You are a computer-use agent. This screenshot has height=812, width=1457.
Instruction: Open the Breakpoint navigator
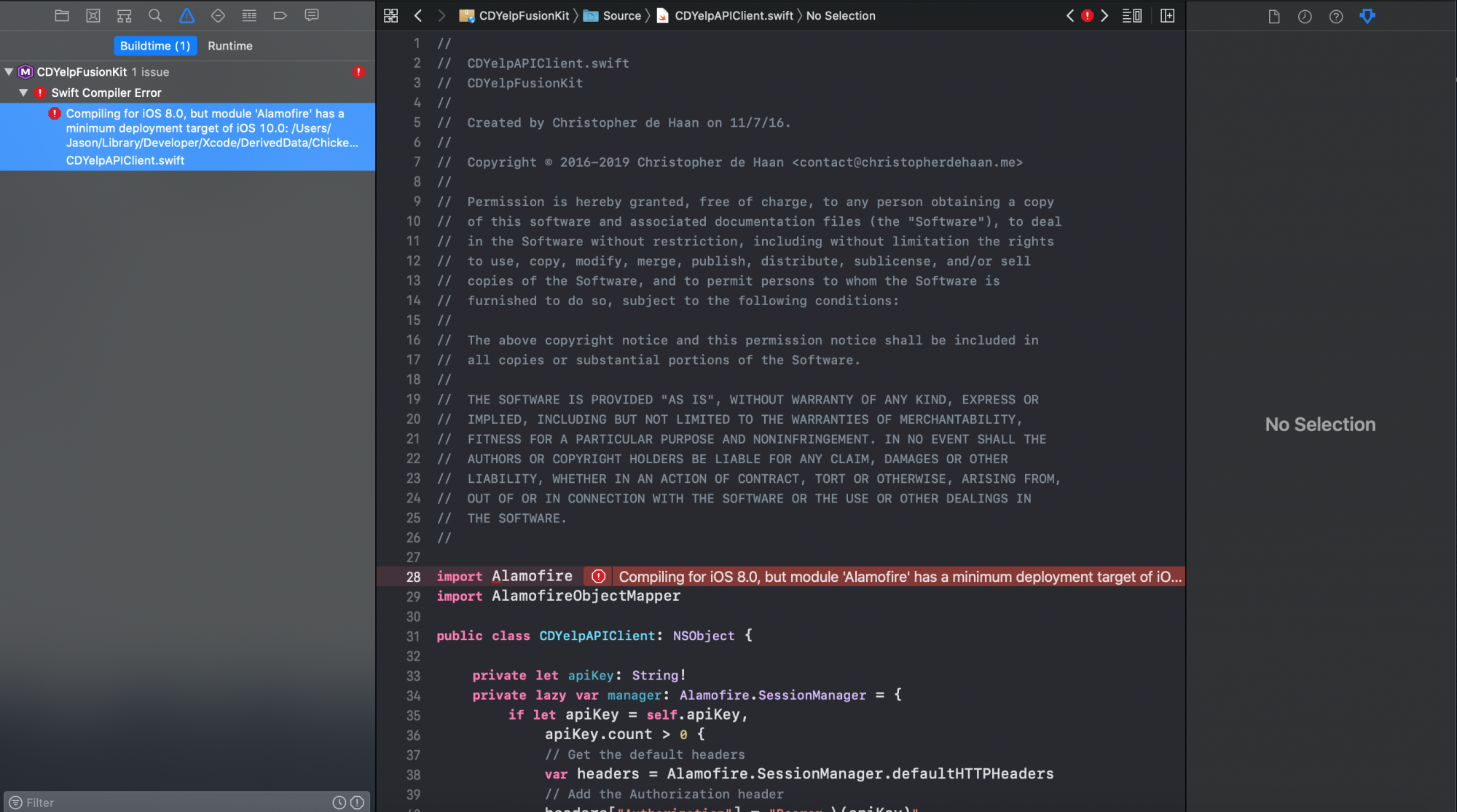(280, 15)
